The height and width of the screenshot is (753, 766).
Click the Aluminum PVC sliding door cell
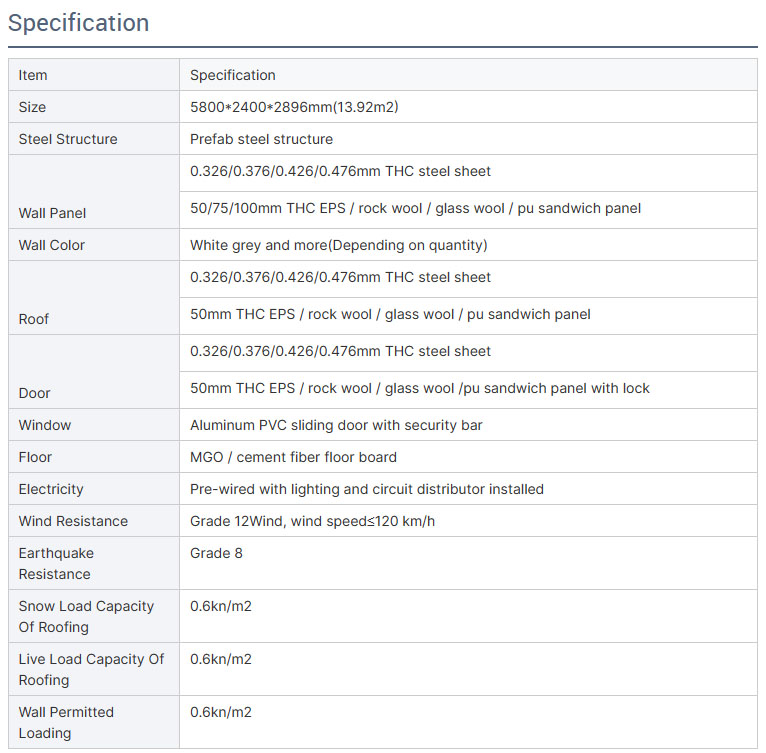[x=468, y=425]
